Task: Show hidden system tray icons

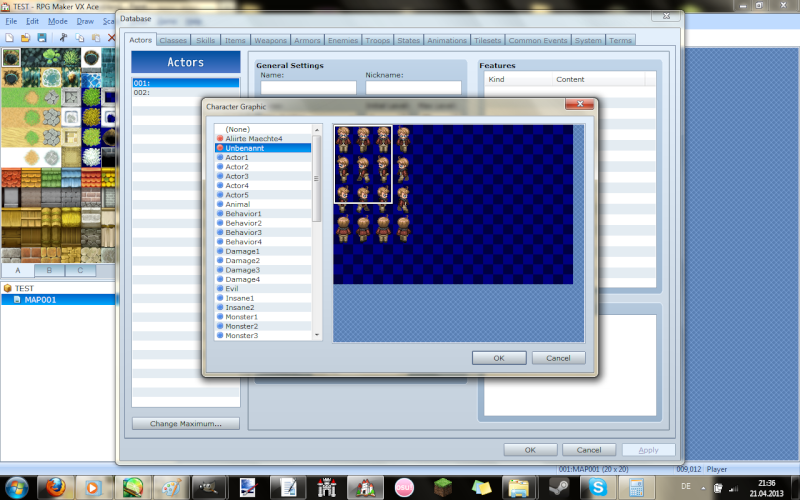Action: [x=703, y=488]
